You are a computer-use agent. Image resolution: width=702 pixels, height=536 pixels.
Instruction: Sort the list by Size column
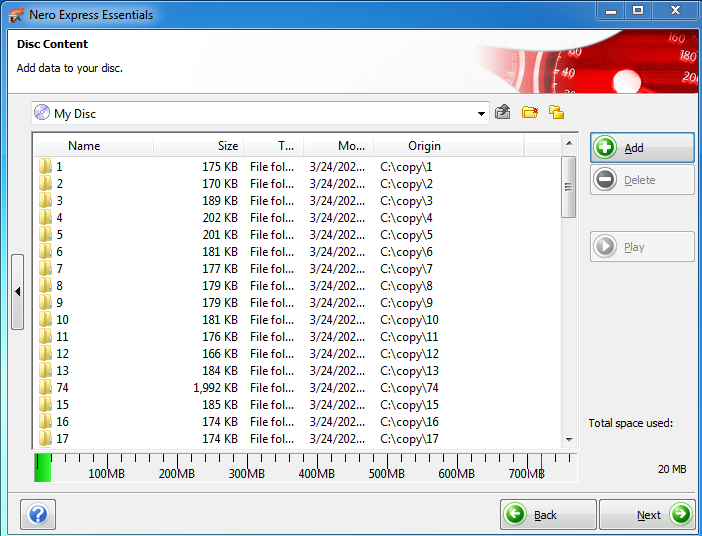tap(199, 146)
